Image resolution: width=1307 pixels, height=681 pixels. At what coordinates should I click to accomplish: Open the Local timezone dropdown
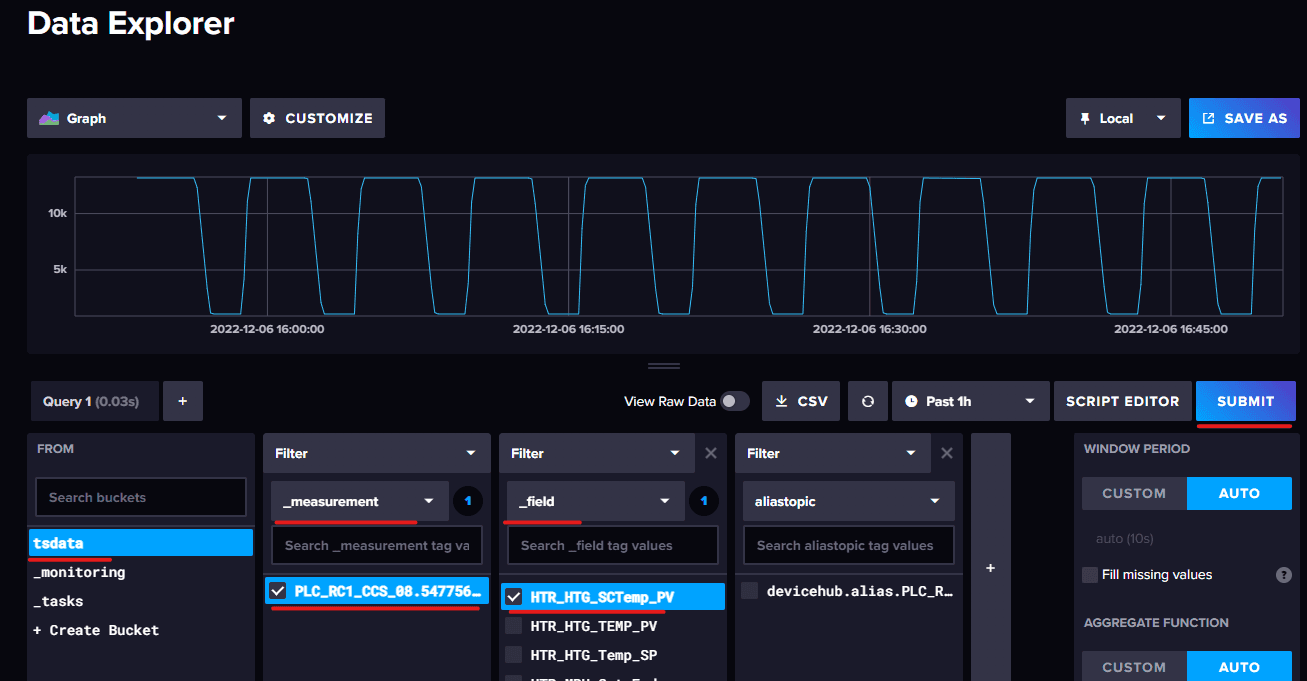pos(1123,118)
